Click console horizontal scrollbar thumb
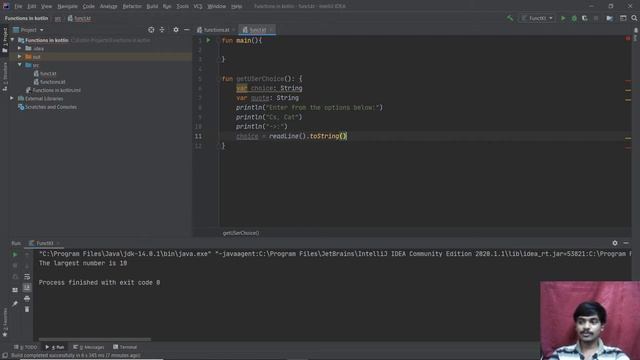The width and height of the screenshot is (640, 360). point(95,339)
